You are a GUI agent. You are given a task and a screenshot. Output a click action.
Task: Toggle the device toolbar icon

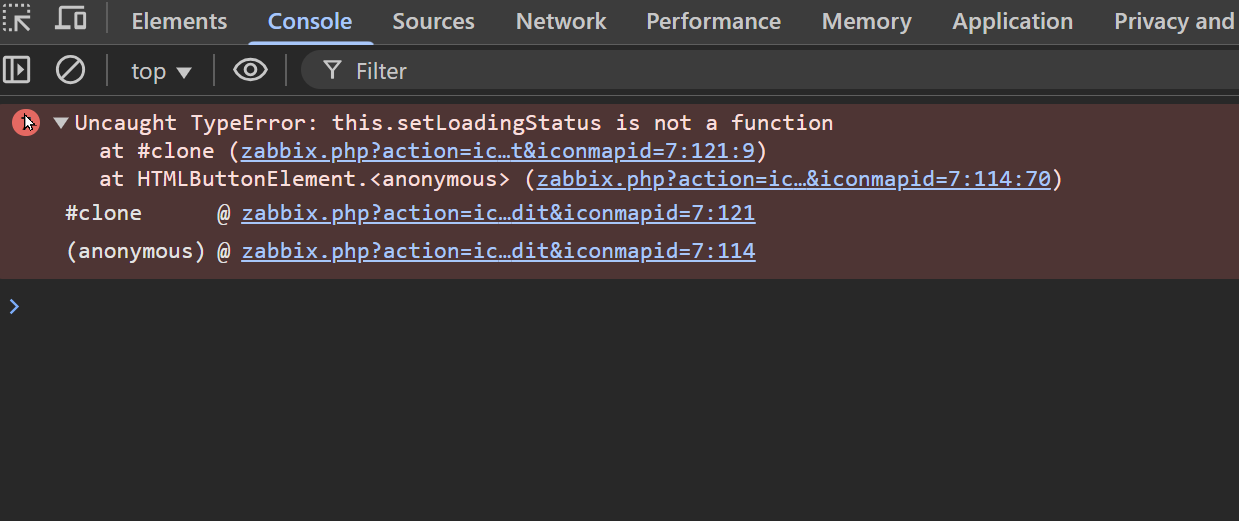coord(70,18)
